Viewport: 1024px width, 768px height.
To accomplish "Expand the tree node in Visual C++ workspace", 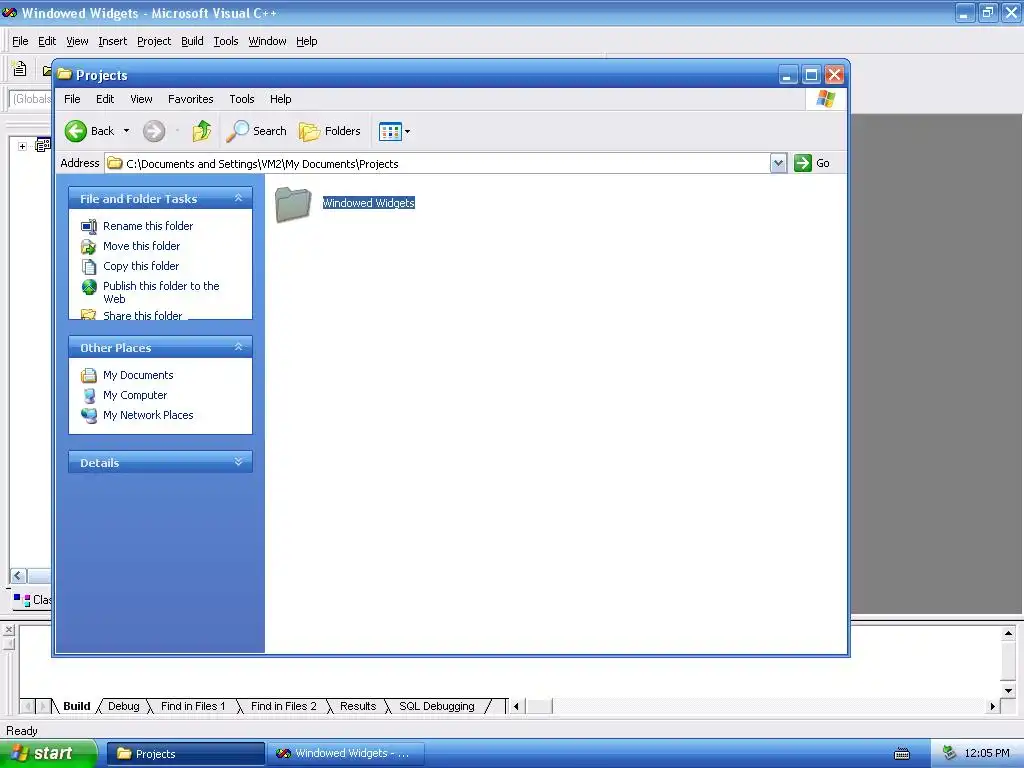I will coord(22,146).
